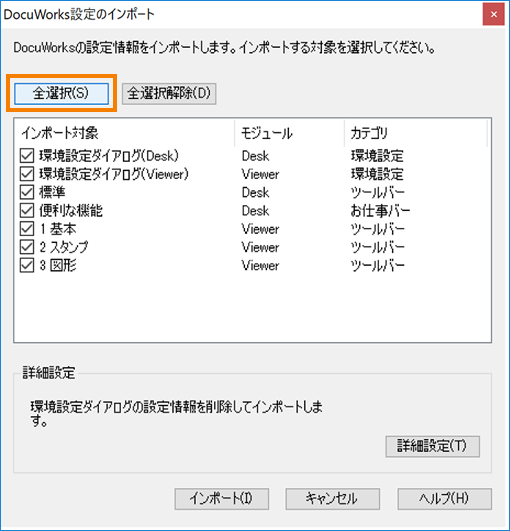Toggle the 便利な機能 checkbox
The width and height of the screenshot is (510, 531).
tap(27, 211)
